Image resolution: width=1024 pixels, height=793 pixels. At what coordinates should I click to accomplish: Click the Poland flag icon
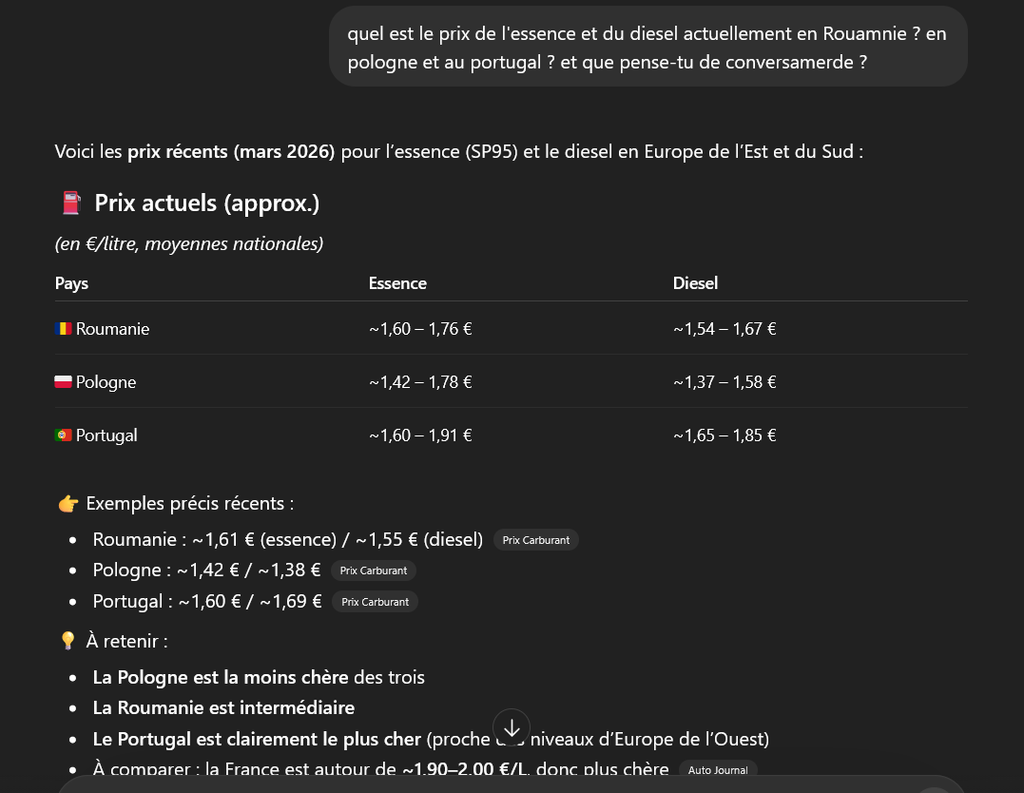pyautogui.click(x=64, y=382)
